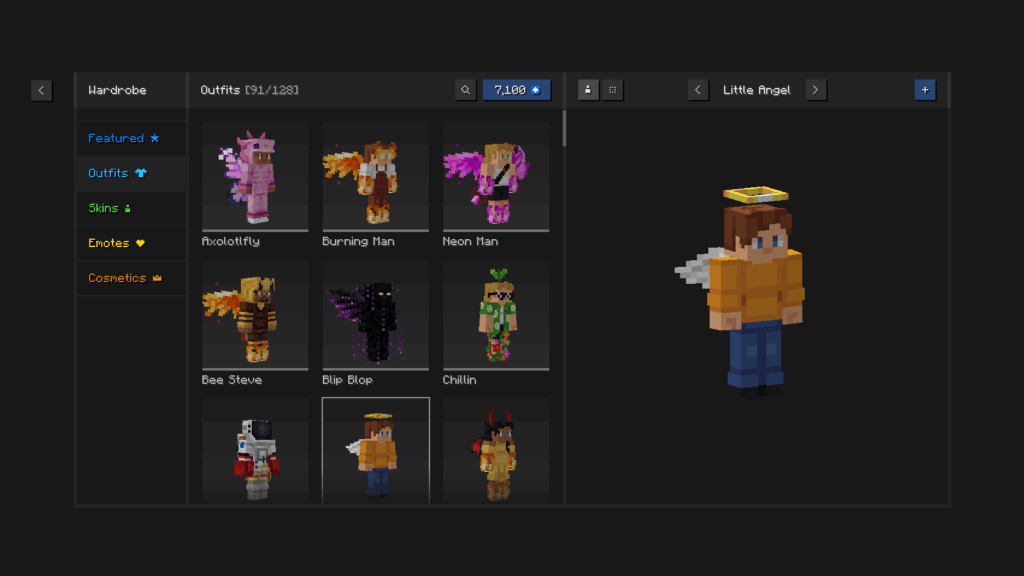
Task: Open the Cosmetics category
Action: coord(131,278)
